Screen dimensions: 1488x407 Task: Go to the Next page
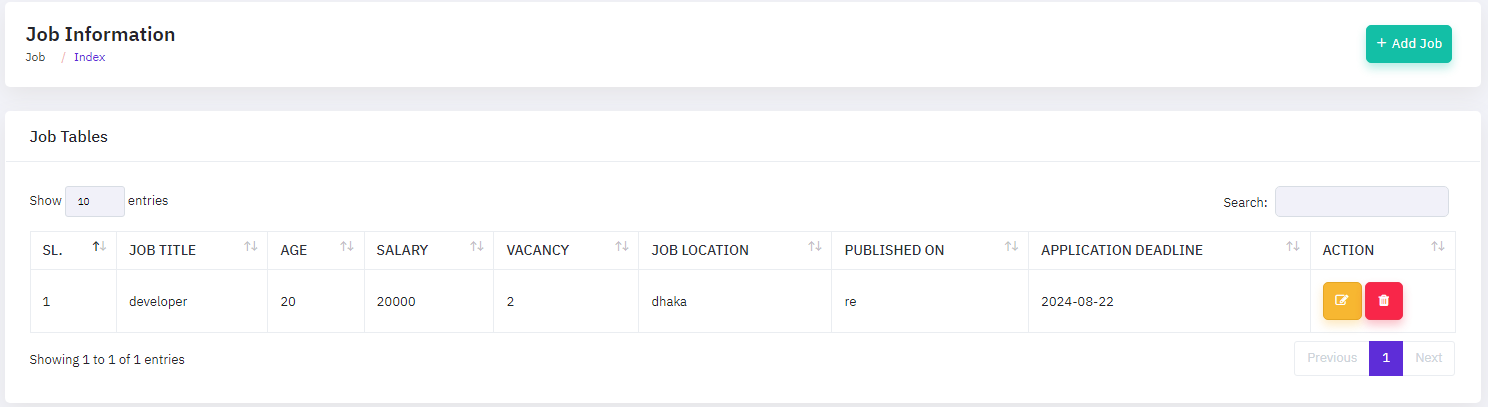[x=1428, y=358]
